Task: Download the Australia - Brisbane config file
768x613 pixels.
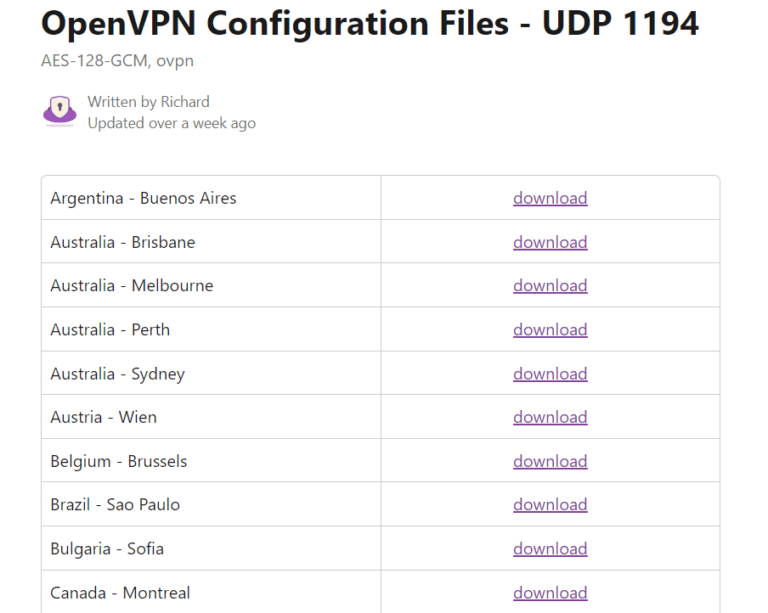Action: (550, 242)
